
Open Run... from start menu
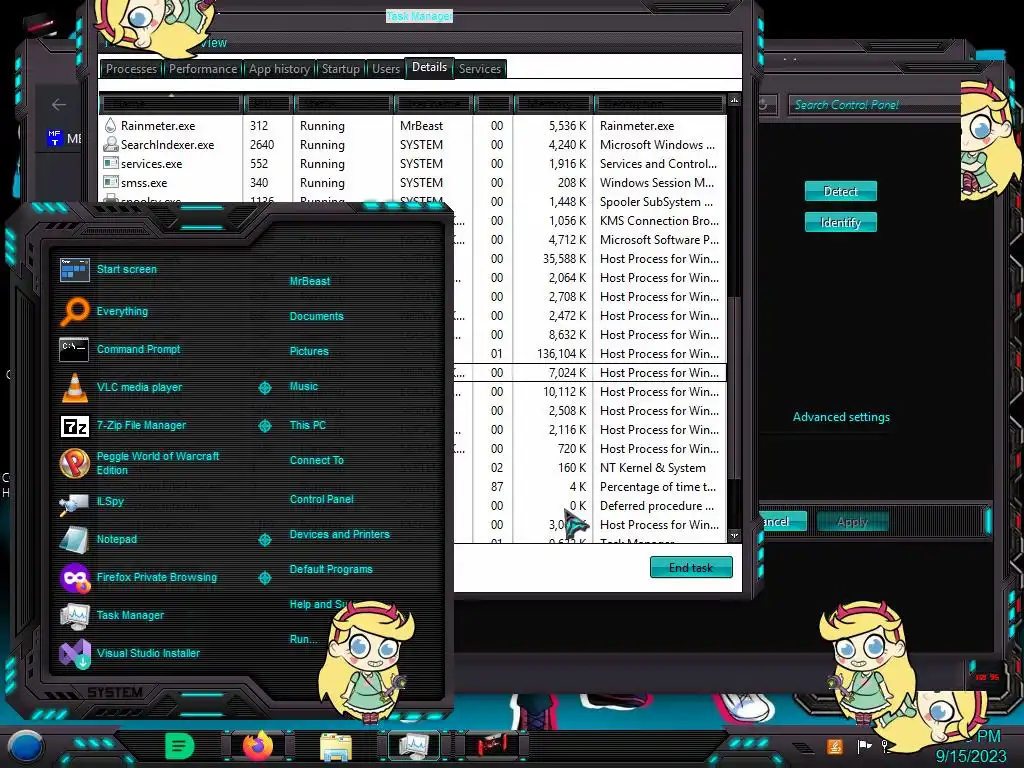[303, 639]
